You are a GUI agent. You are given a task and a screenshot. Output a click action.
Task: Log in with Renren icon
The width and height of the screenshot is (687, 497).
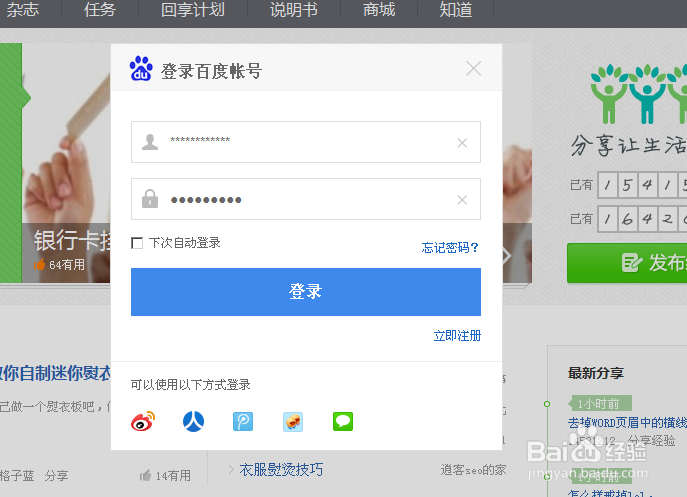tap(193, 422)
